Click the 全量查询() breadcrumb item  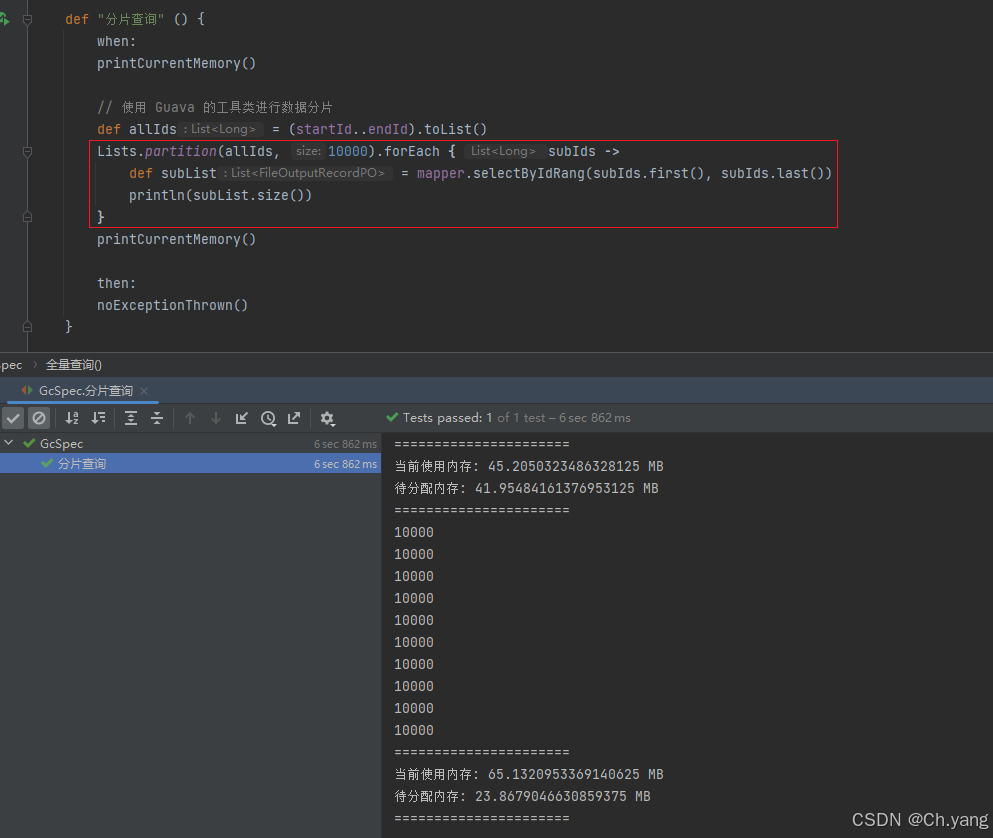pos(74,365)
